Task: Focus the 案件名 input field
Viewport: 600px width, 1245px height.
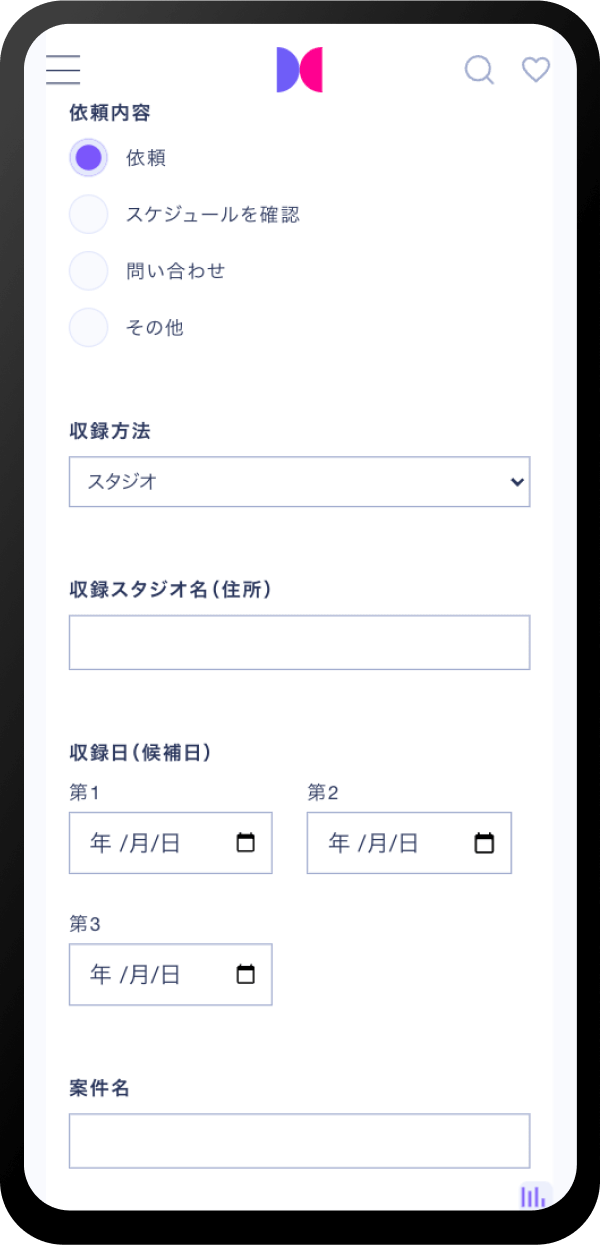Action: click(299, 1141)
